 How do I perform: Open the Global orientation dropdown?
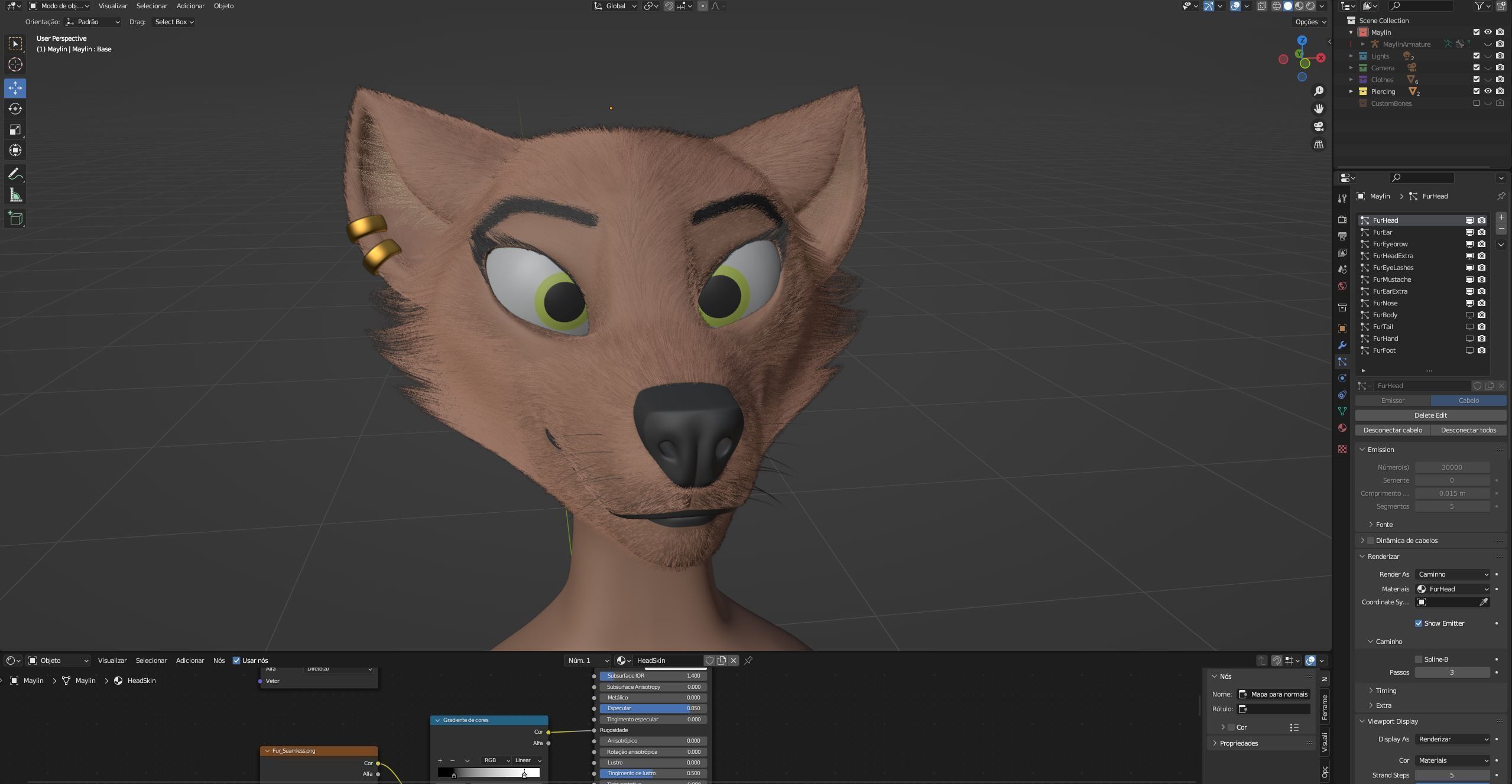pyautogui.click(x=615, y=6)
